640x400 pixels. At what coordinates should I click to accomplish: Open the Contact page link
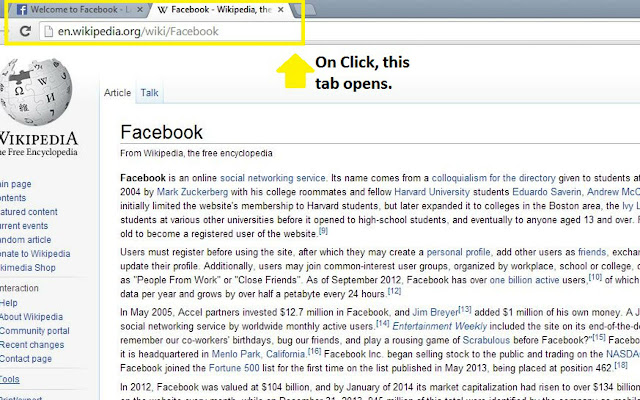point(26,359)
